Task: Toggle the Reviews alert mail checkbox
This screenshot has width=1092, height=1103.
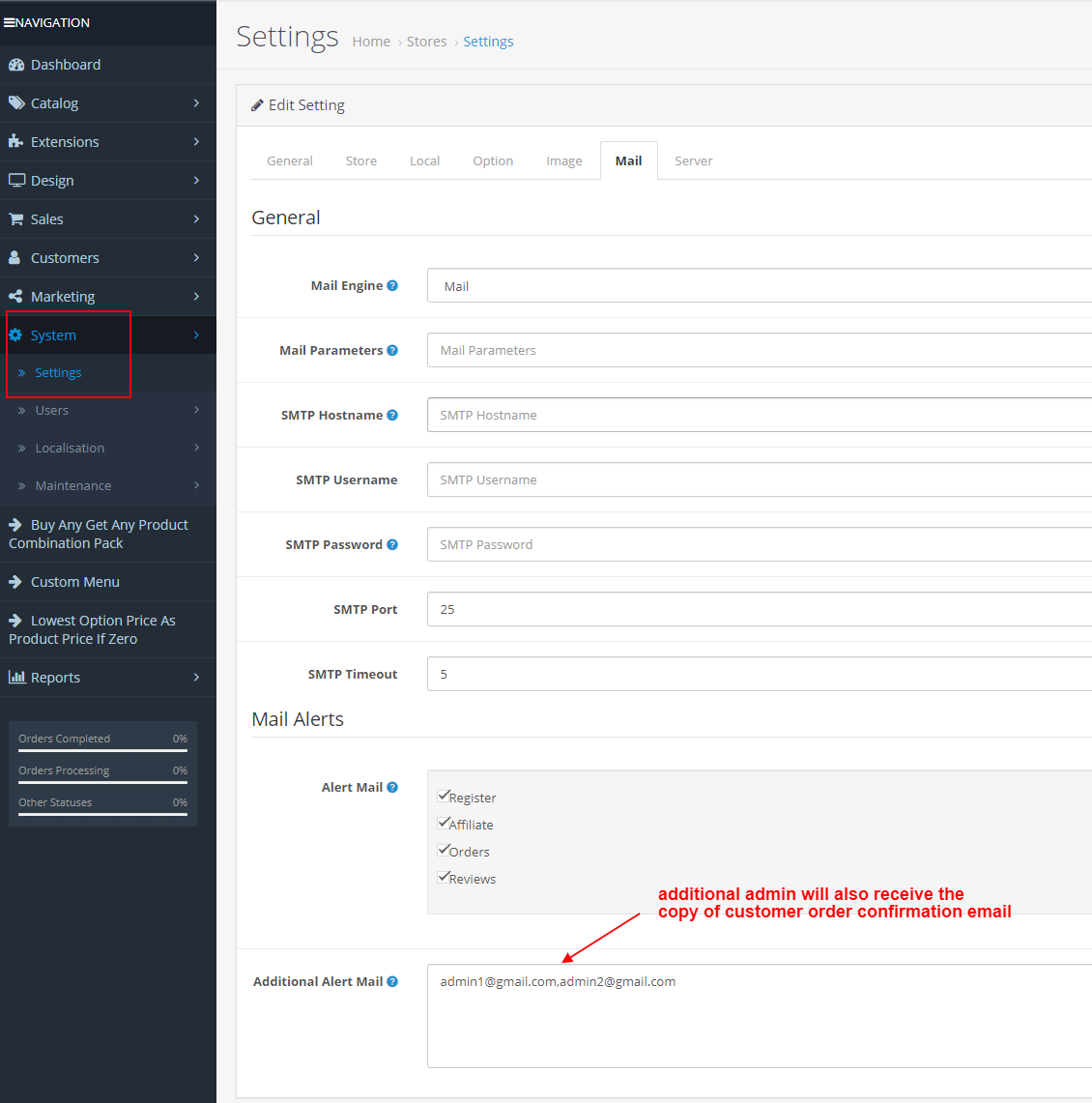Action: click(444, 877)
